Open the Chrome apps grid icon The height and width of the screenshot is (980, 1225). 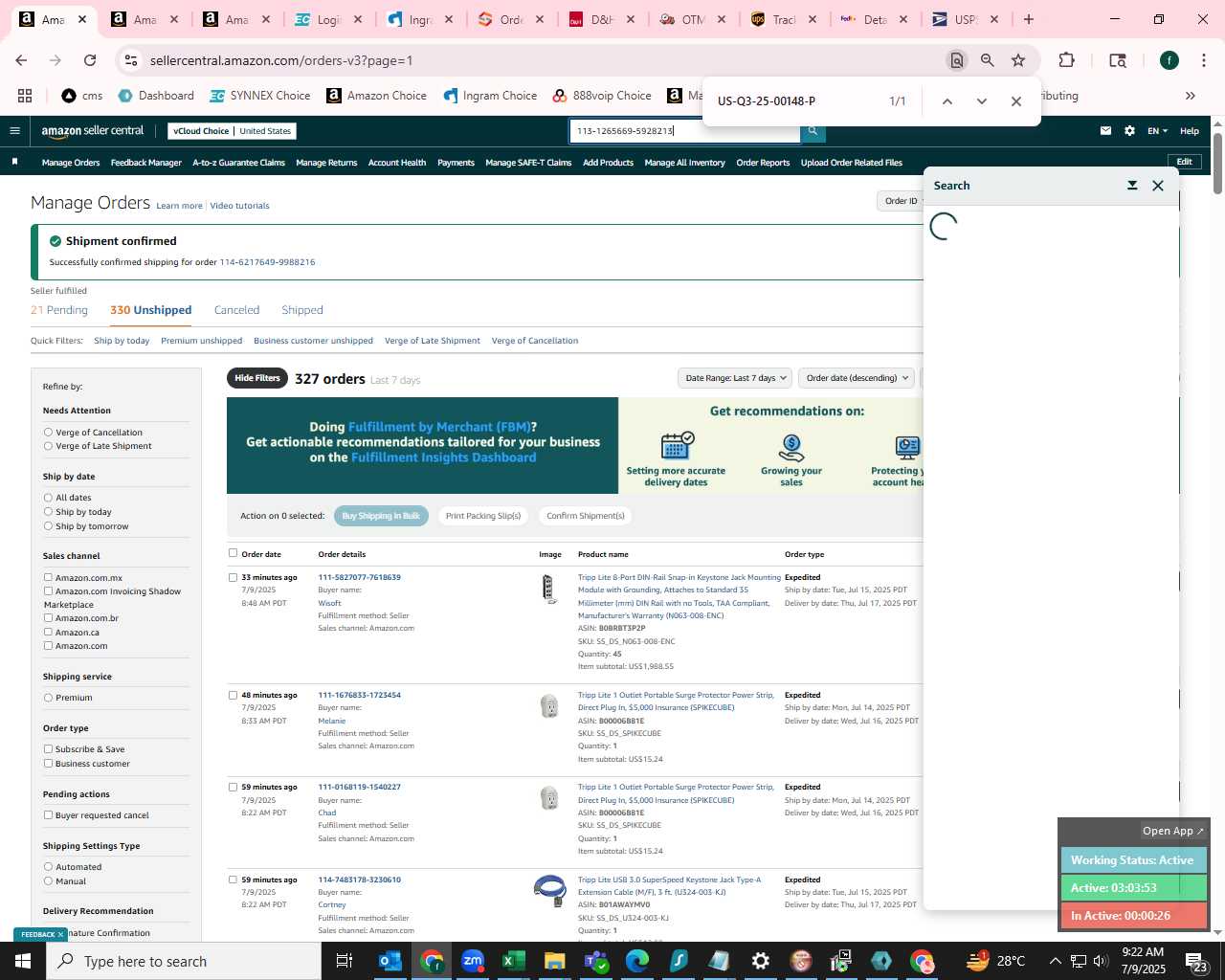coord(25,96)
